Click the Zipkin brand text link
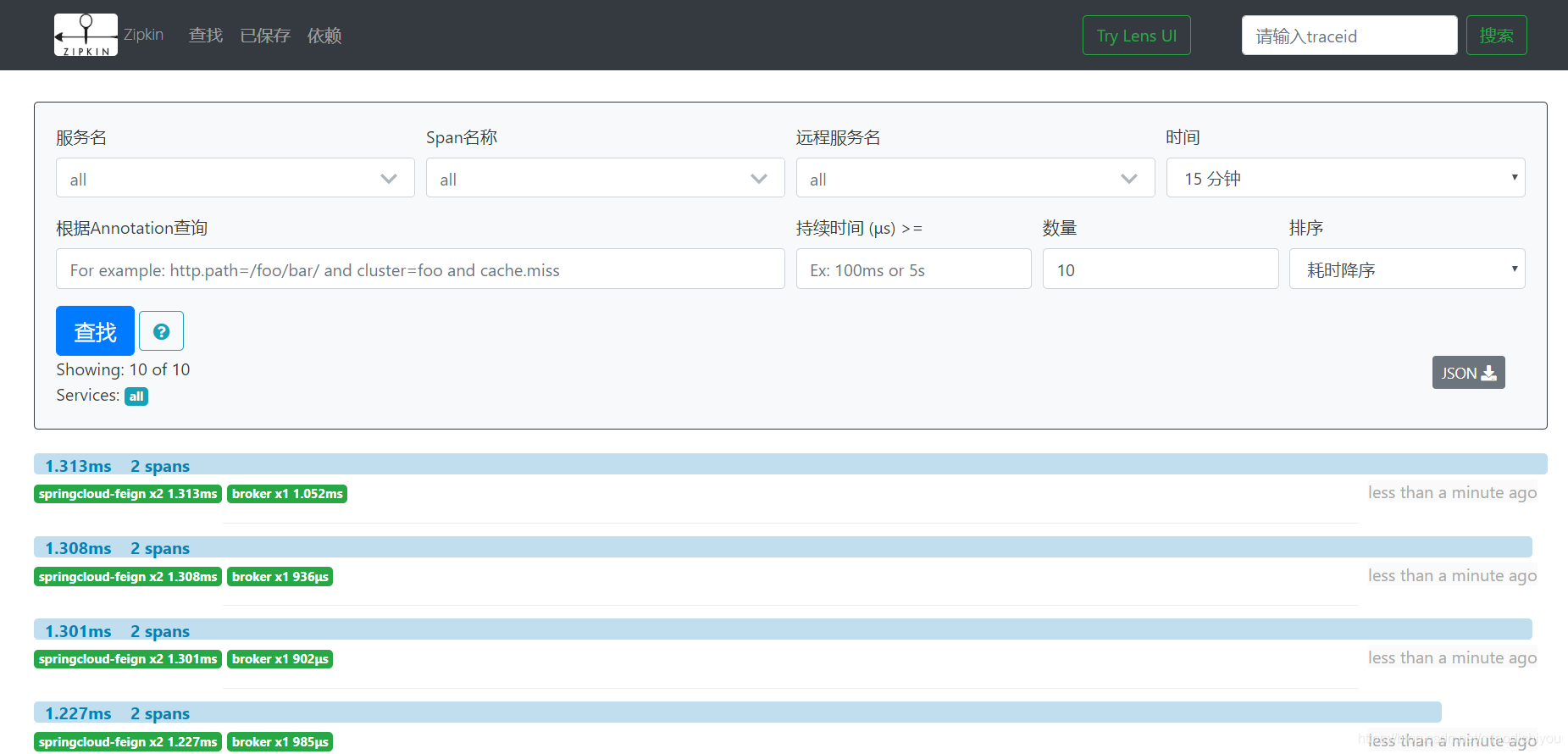 coord(144,35)
